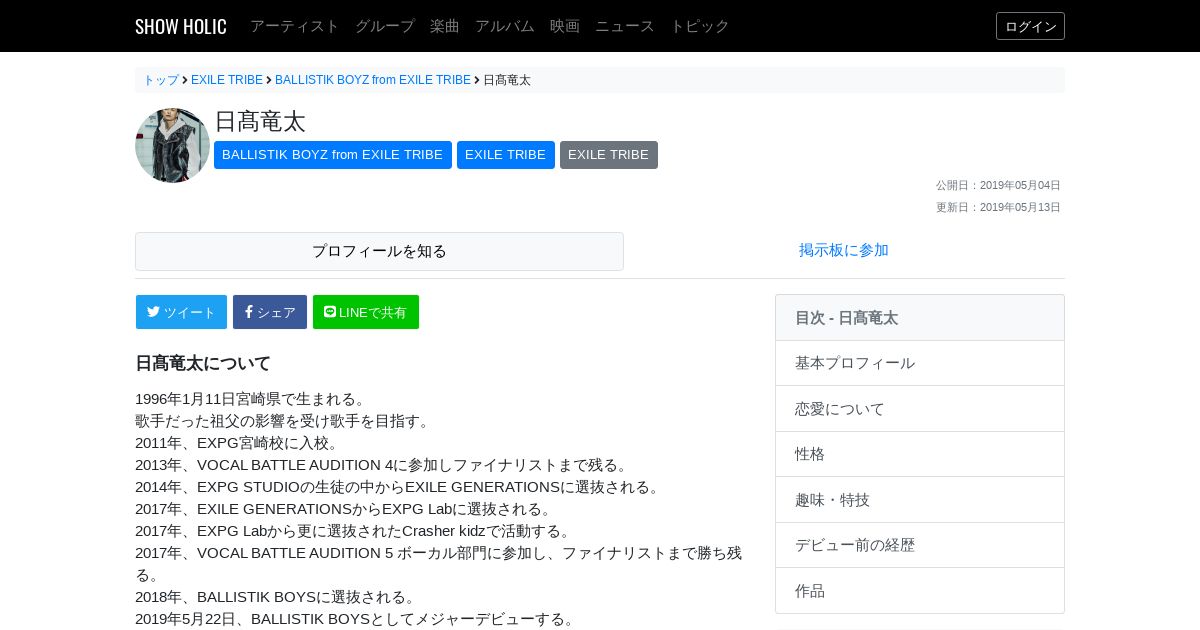Click the line 2018年、BALLISTIK BOYSに選抜される。
The width and height of the screenshot is (1200, 630).
(x=278, y=597)
